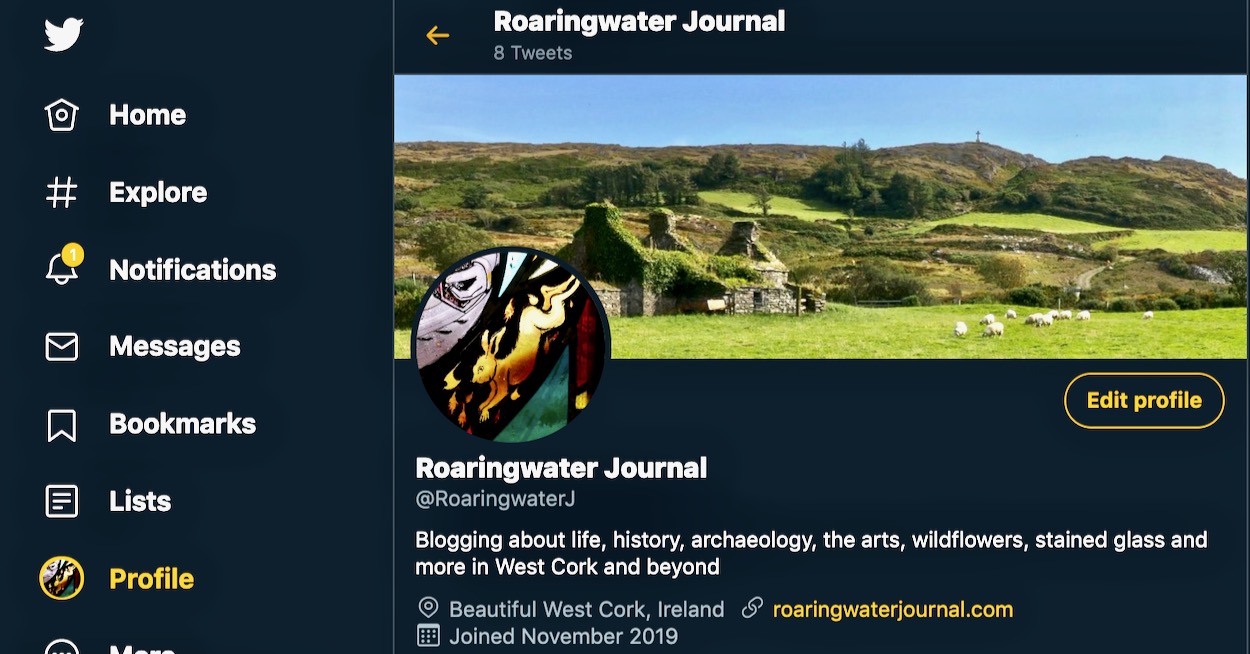Viewport: 1250px width, 654px height.
Task: Click the link chain icon beside website
Action: (752, 608)
